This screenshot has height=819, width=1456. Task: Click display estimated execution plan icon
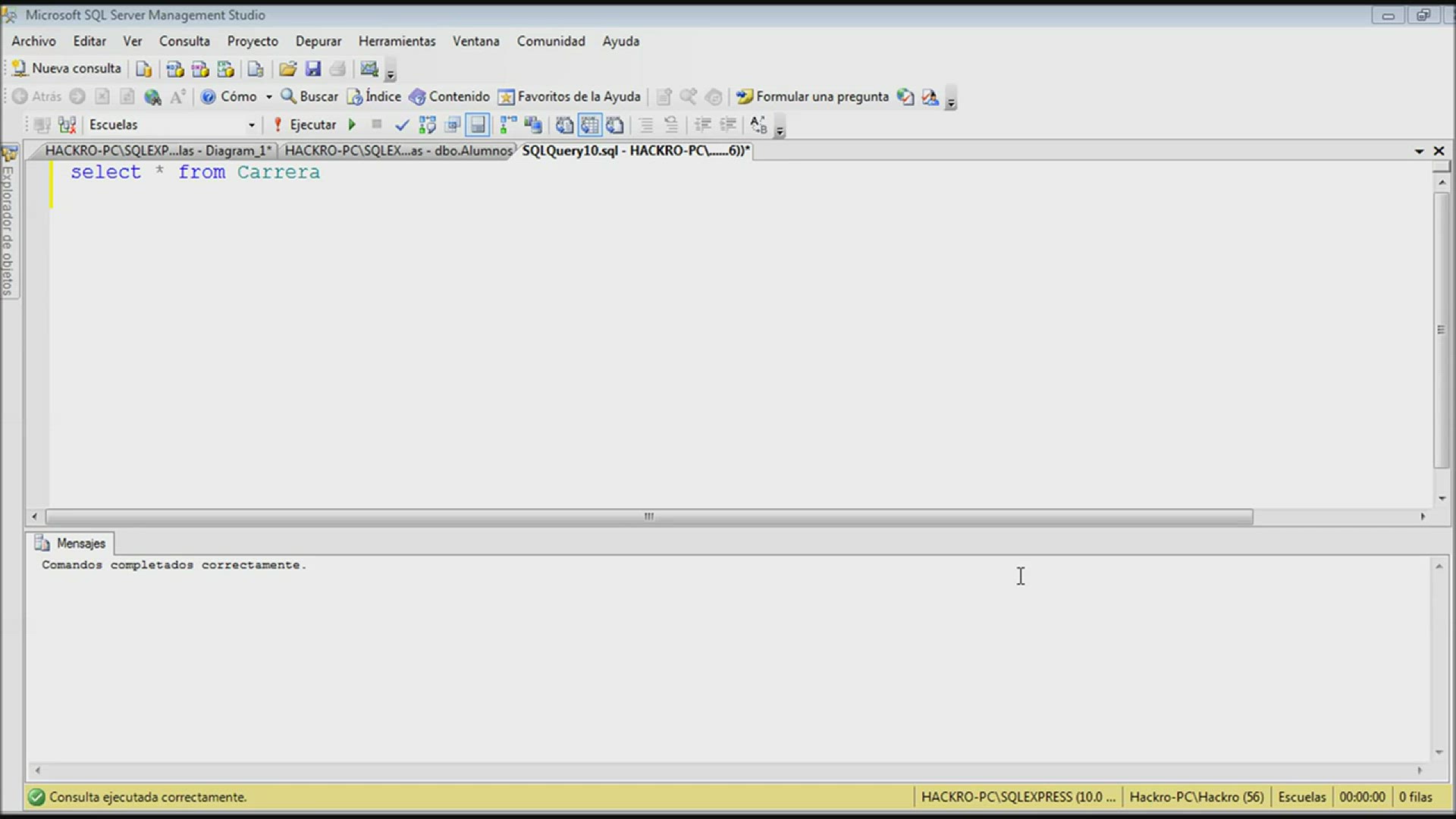[427, 125]
